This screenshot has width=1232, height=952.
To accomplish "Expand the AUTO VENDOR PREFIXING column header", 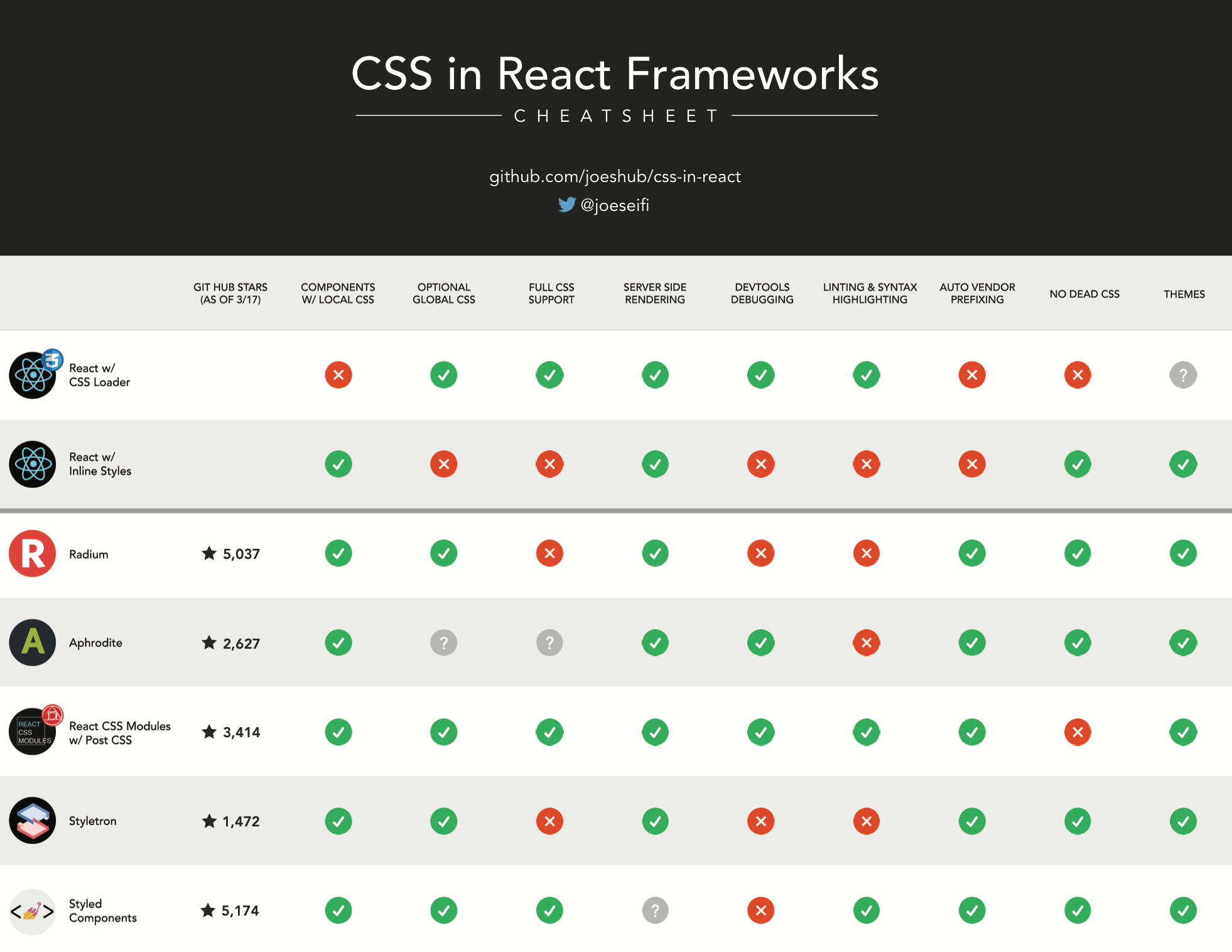I will pyautogui.click(x=981, y=283).
